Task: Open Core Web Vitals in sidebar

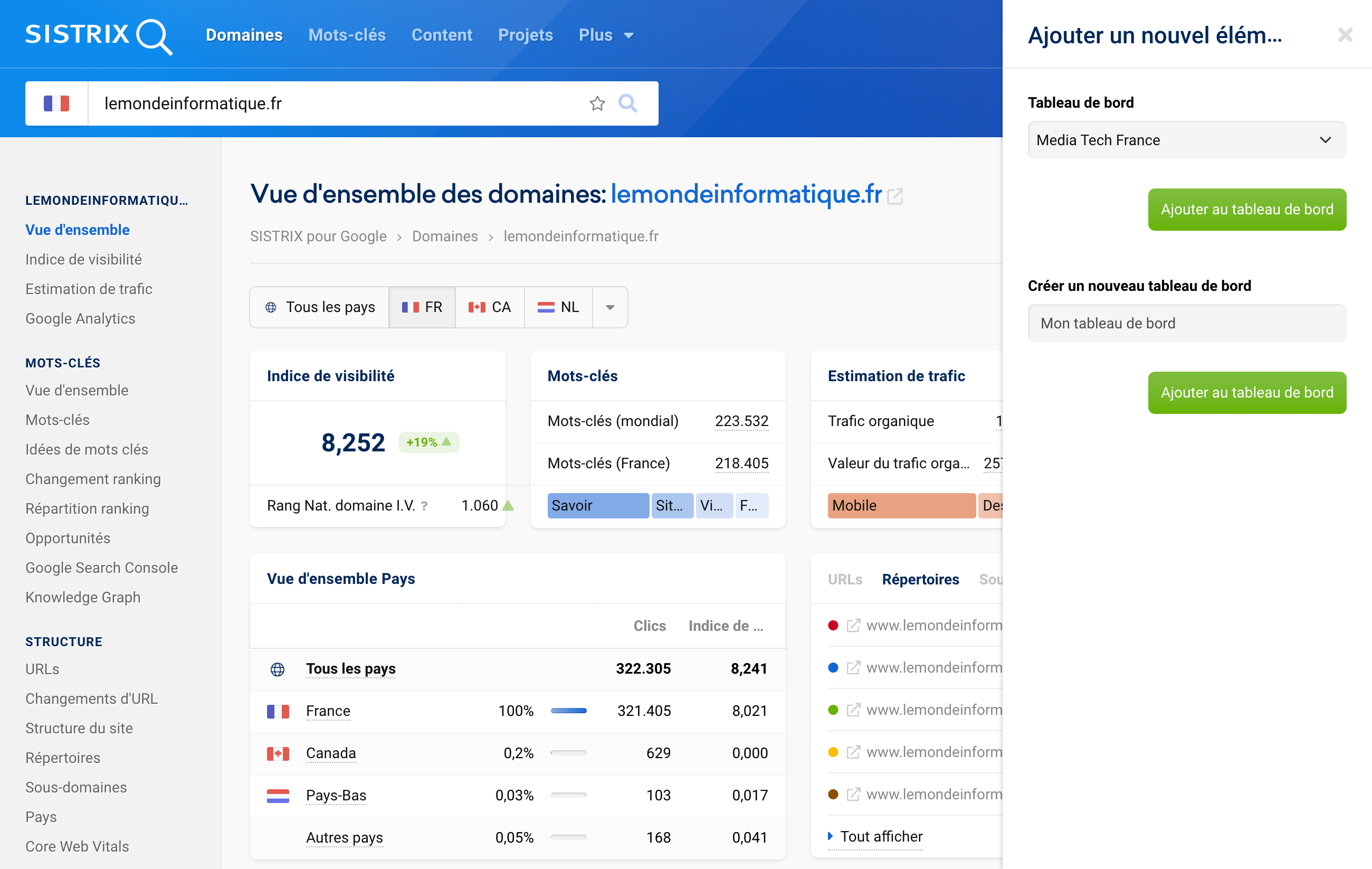Action: (77, 847)
